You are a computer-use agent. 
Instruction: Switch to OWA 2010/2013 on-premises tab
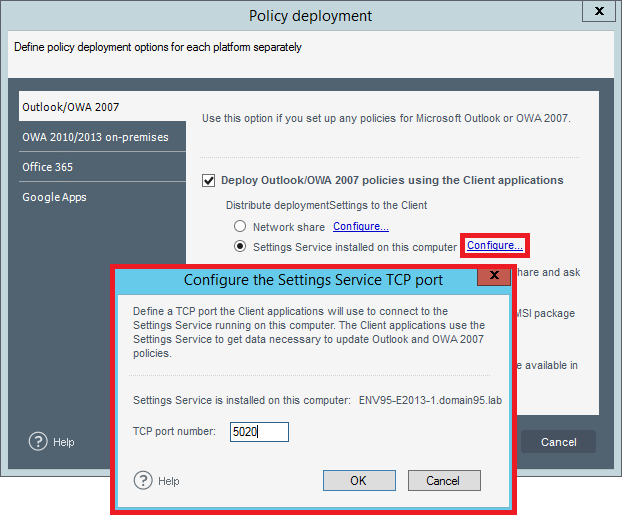[x=102, y=137]
